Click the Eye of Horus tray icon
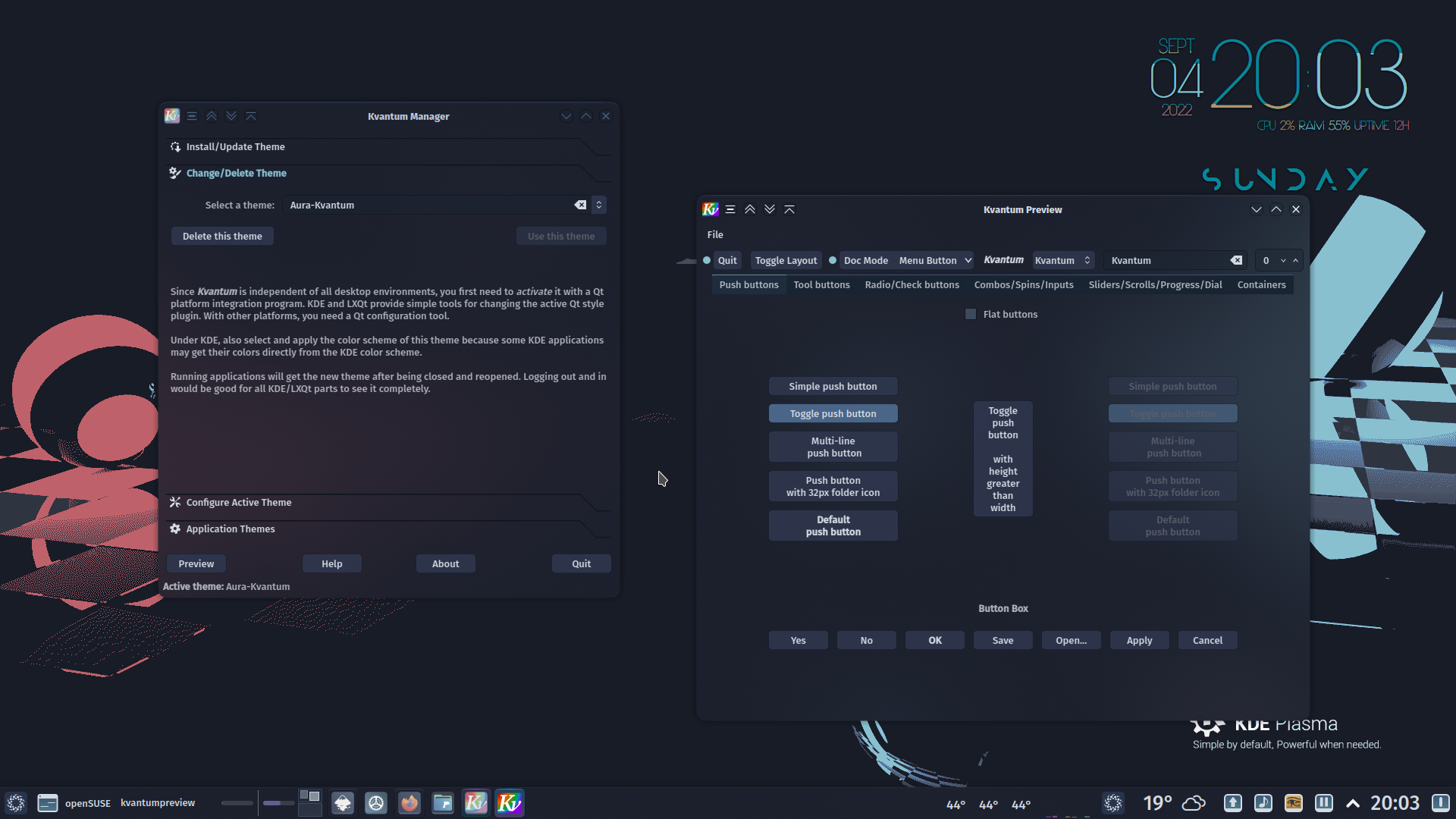1456x819 pixels. point(1294,803)
